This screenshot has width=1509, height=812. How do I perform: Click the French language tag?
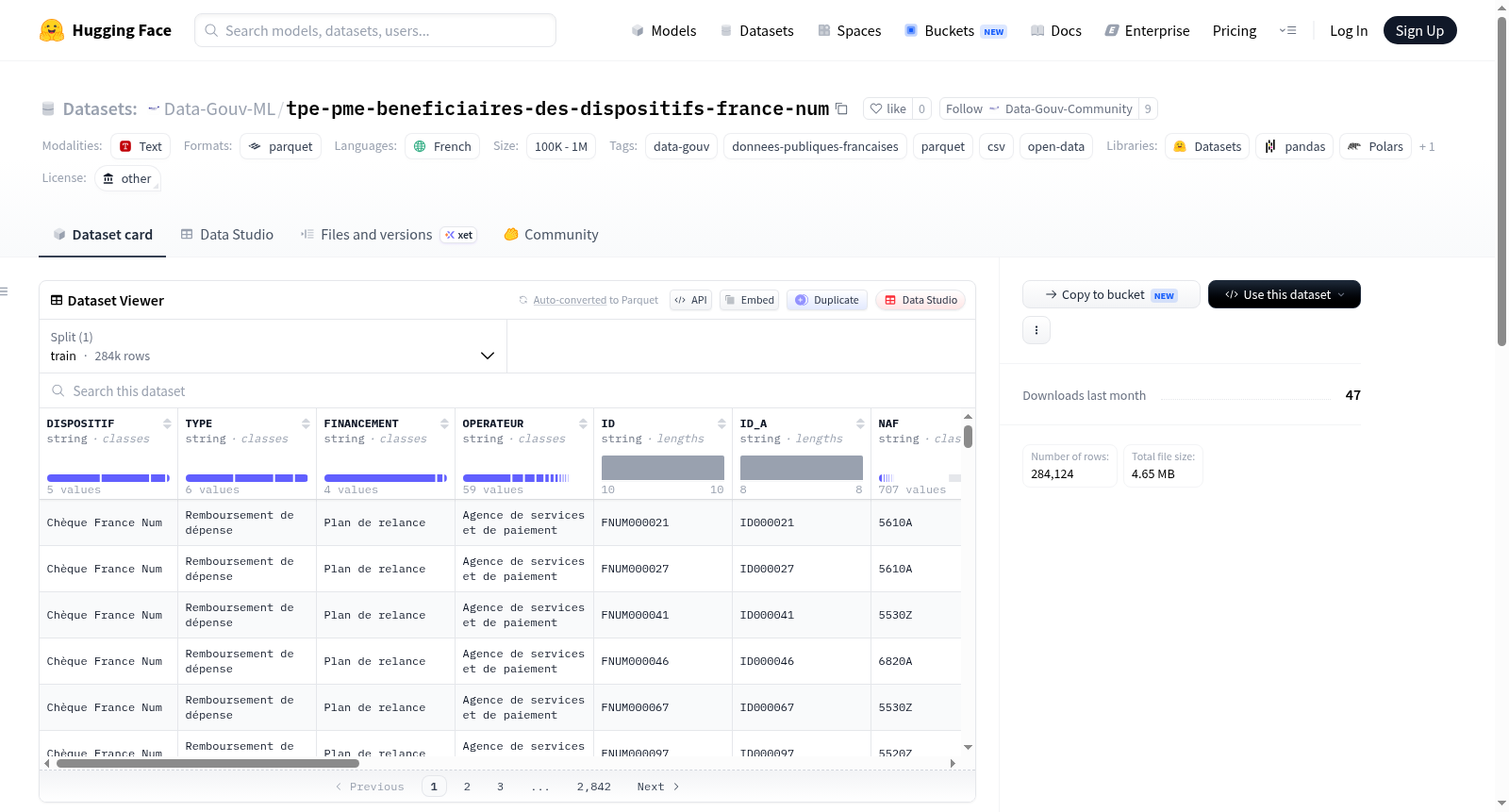point(442,146)
